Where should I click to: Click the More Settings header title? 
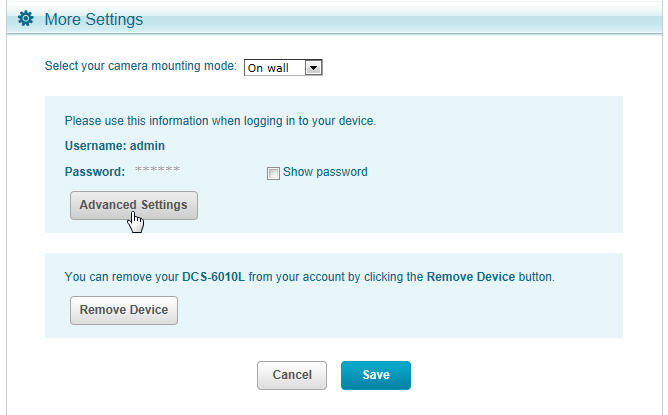coord(93,19)
